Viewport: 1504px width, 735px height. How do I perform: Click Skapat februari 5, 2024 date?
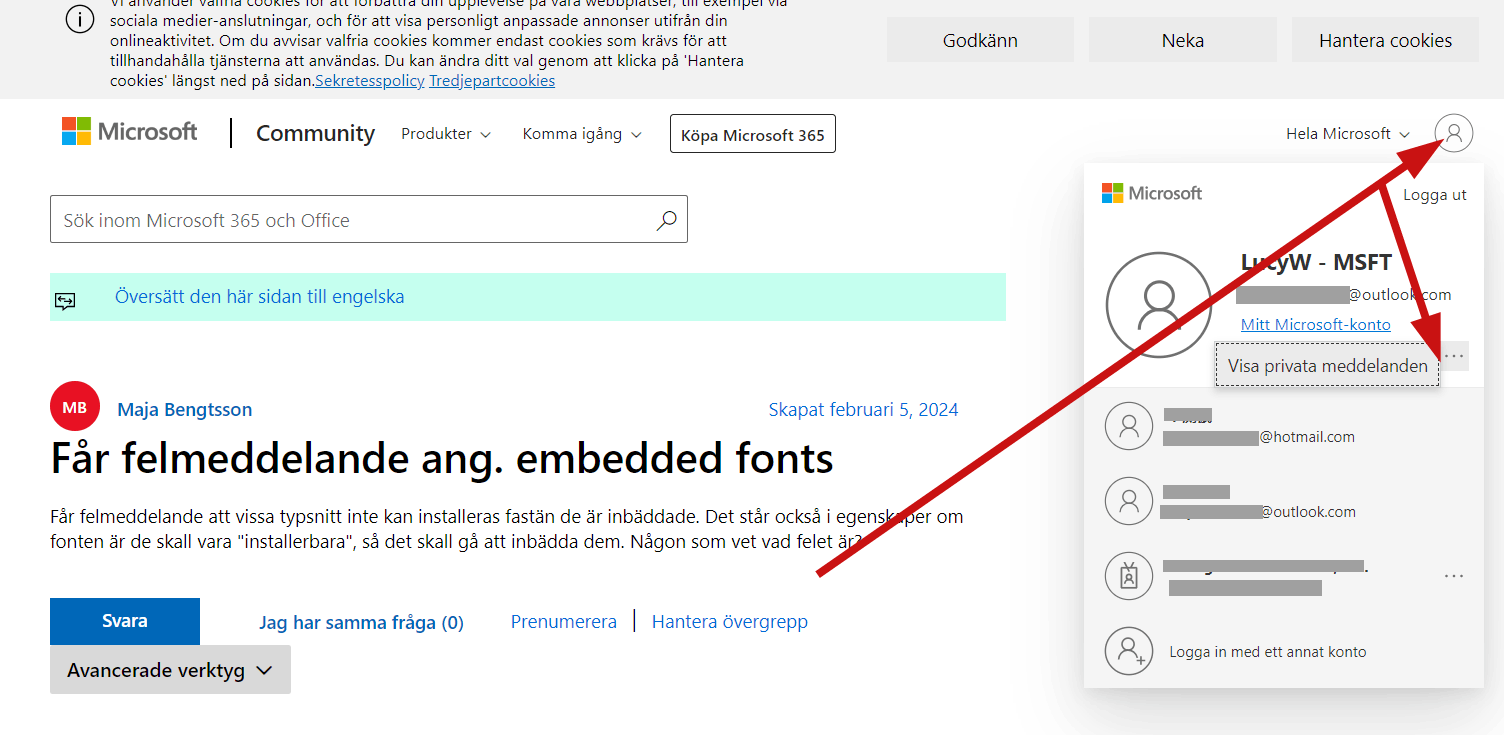(x=863, y=410)
